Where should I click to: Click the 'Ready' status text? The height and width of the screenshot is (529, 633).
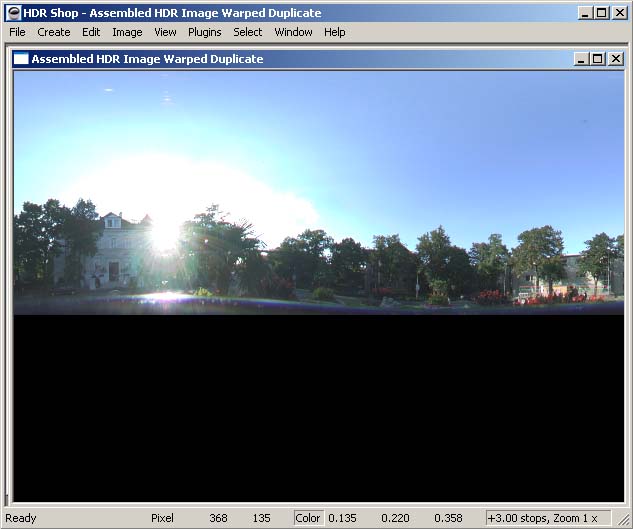pyautogui.click(x=21, y=518)
